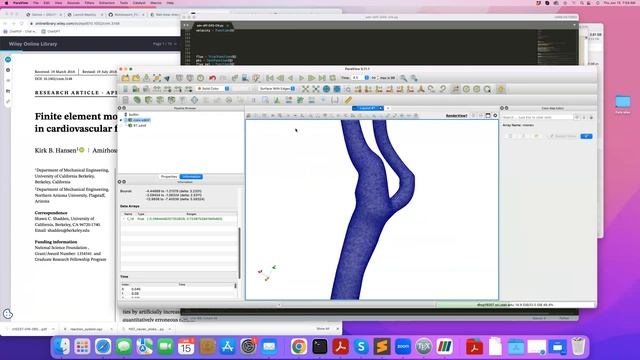Click the Clip filter icon
640x360 pixels.
coord(149,100)
